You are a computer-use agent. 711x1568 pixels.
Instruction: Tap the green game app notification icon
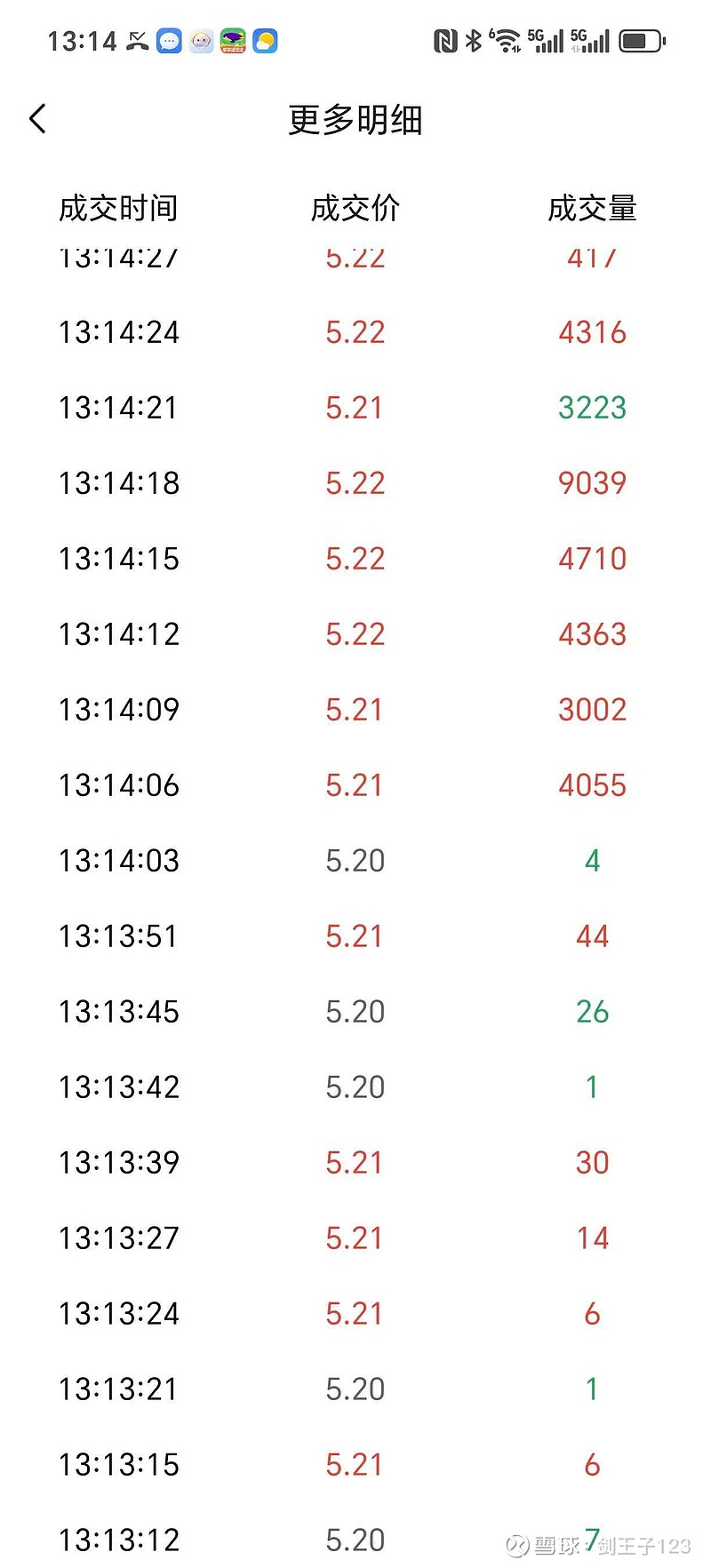[233, 41]
